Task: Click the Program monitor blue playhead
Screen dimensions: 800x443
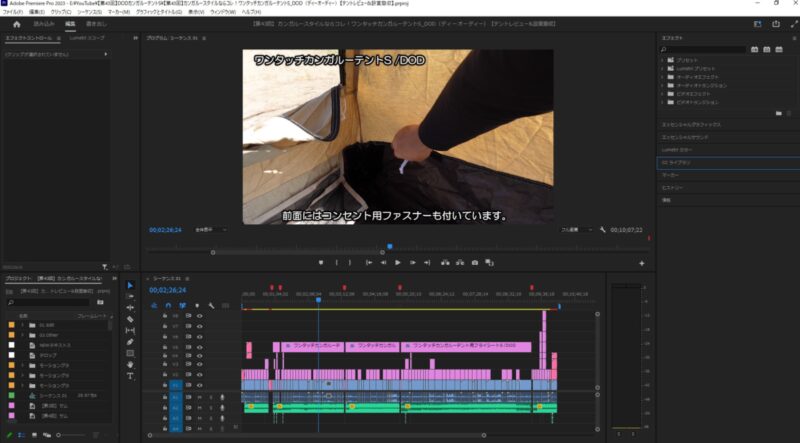Action: [x=390, y=247]
